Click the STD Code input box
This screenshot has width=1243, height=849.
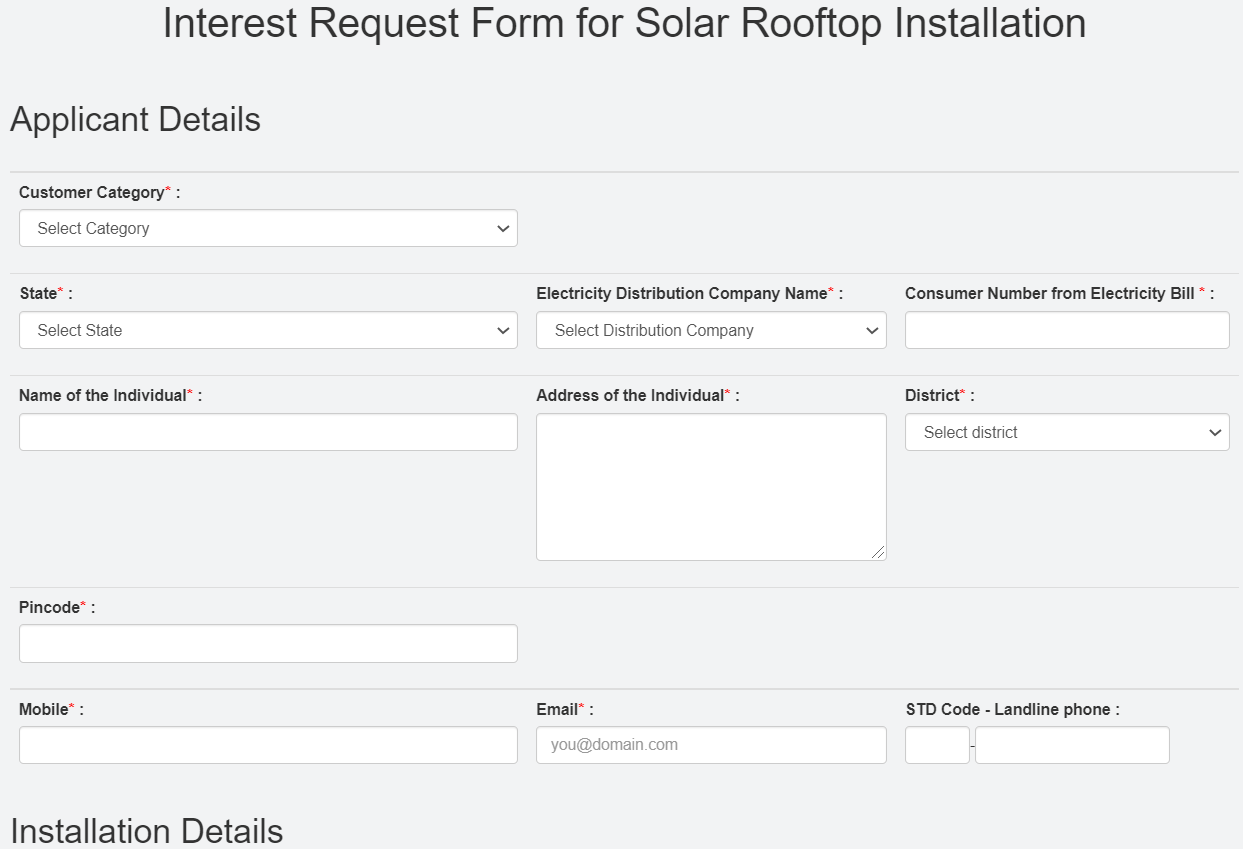936,745
